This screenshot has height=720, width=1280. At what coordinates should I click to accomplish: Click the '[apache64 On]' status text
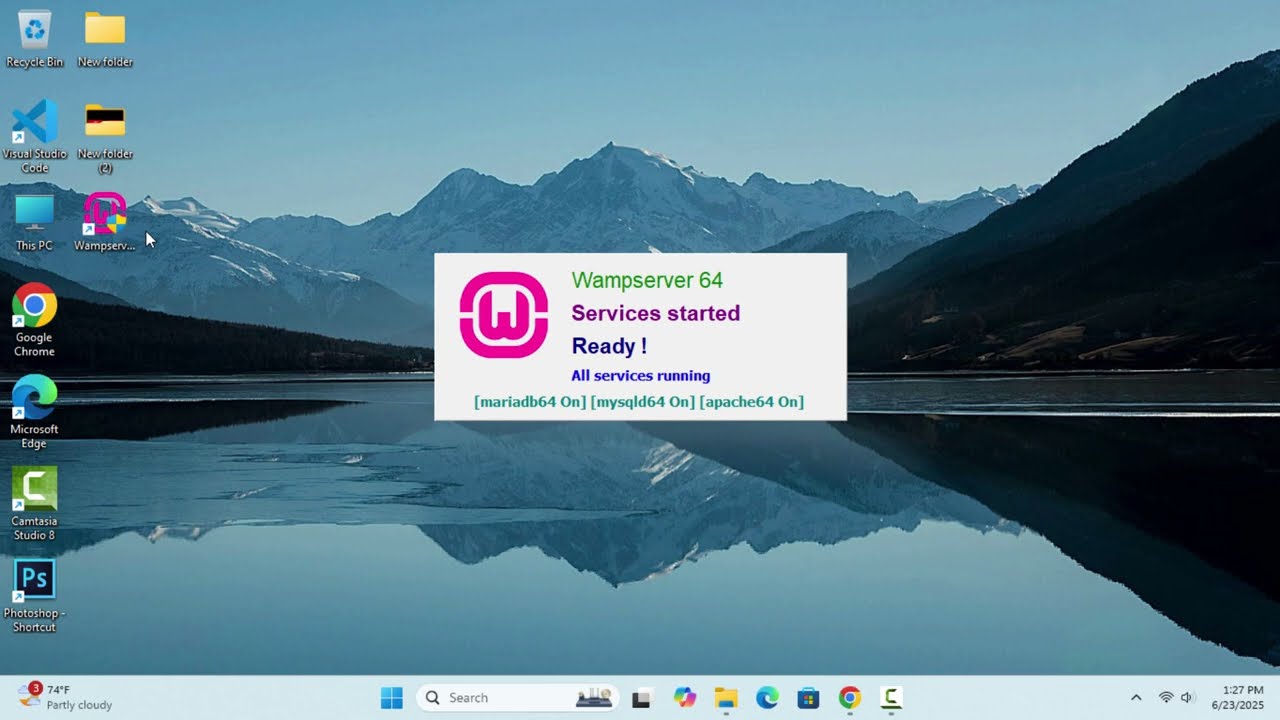(x=751, y=402)
